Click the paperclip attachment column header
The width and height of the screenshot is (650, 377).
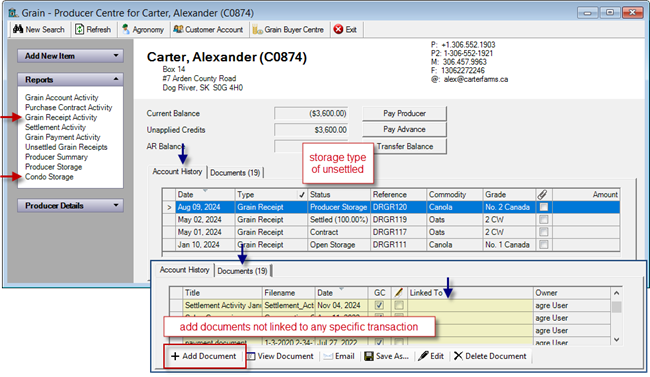click(x=542, y=195)
